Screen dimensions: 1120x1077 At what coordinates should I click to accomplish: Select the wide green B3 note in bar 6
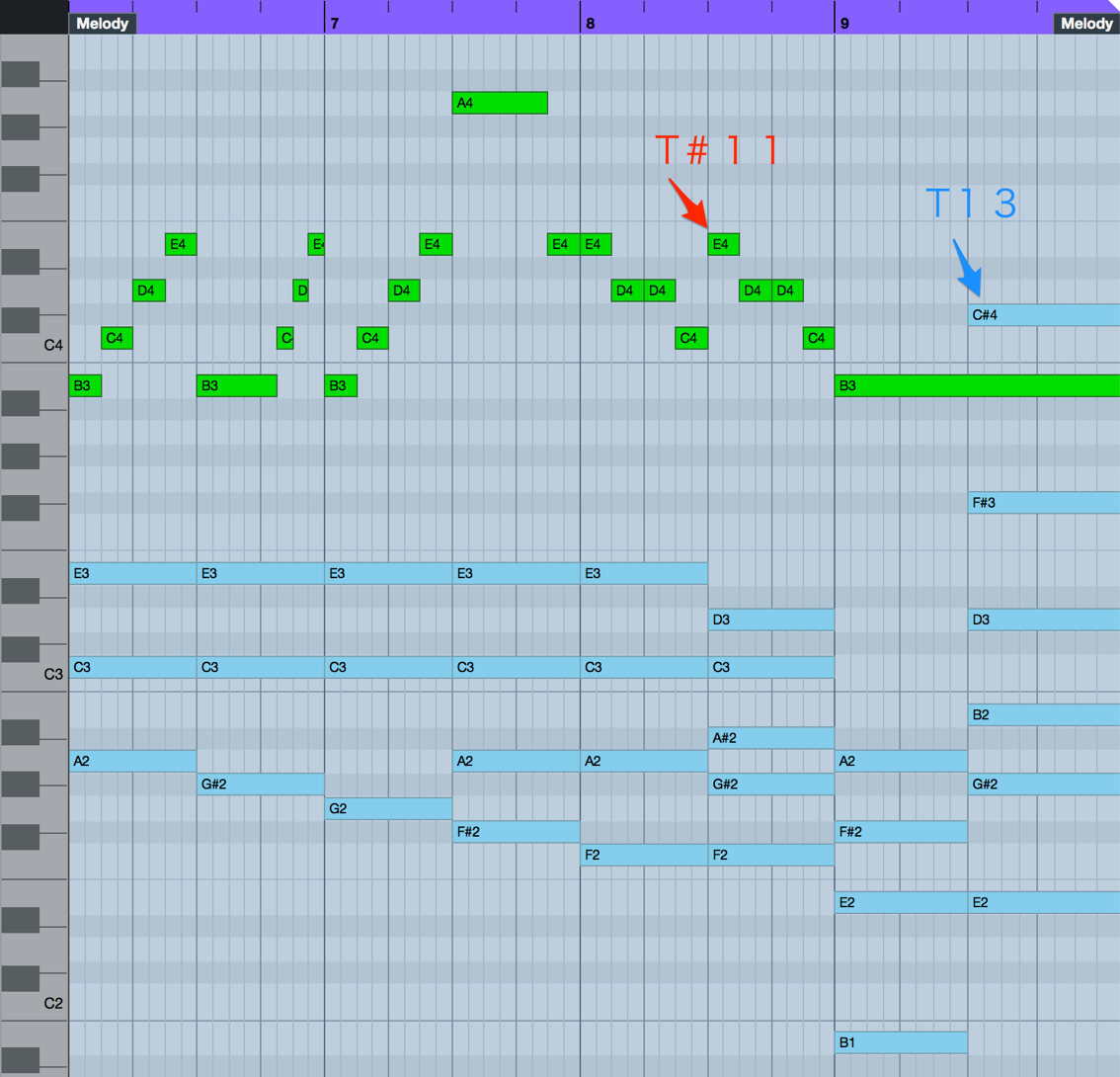coord(236,386)
